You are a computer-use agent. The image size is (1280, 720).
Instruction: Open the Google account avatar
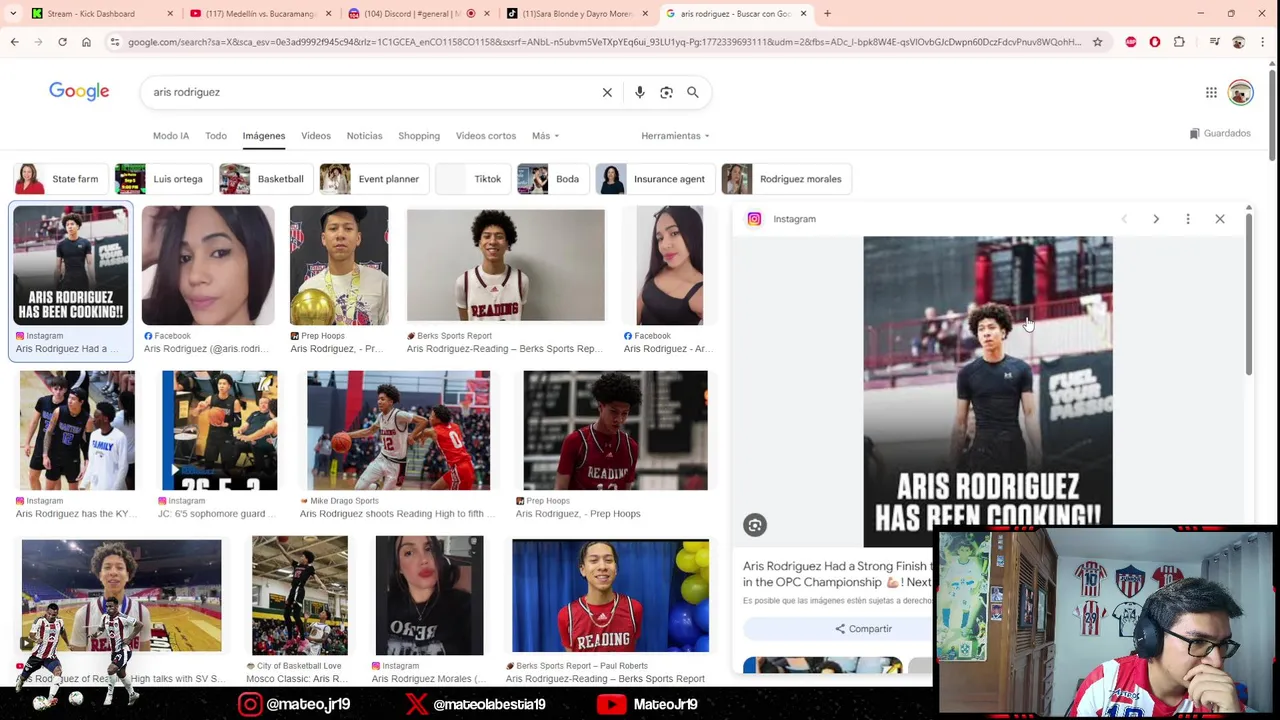[1240, 92]
